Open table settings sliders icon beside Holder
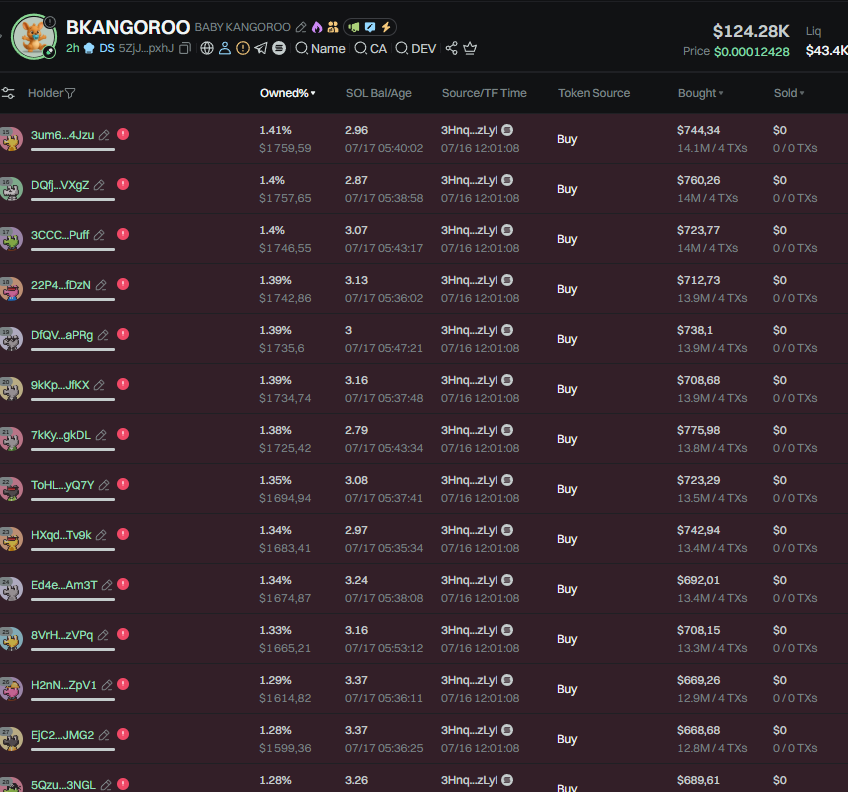 pyautogui.click(x=8, y=93)
